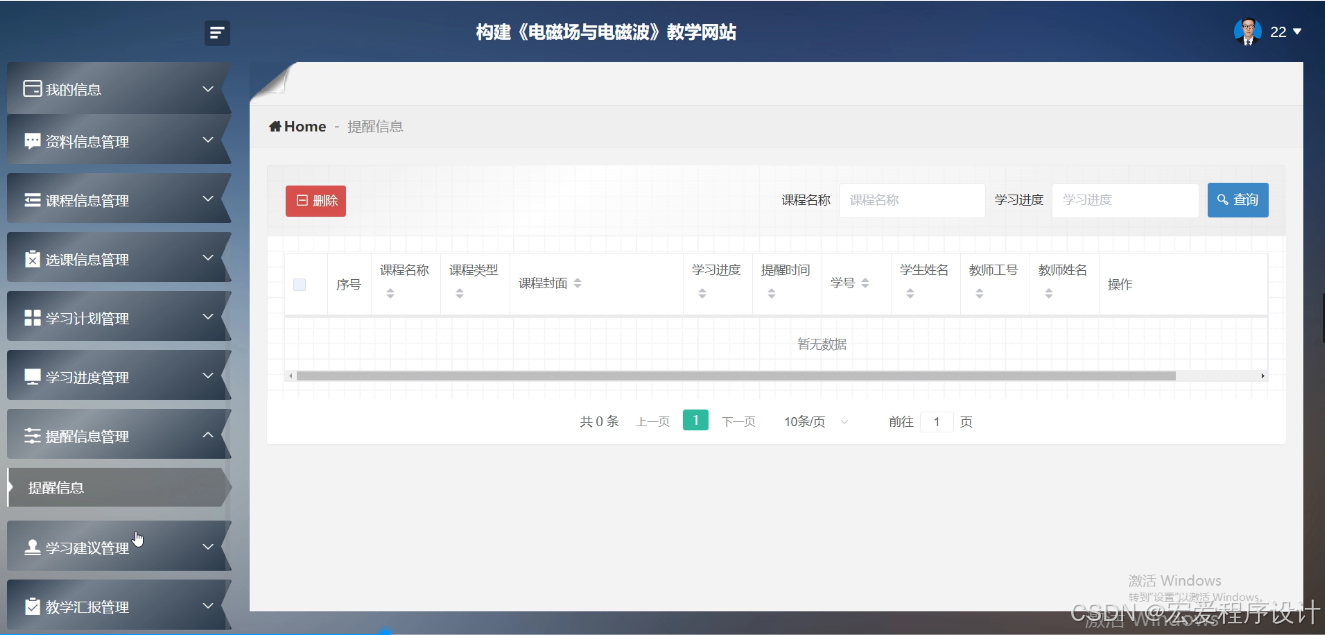
Task: Click the 操作 column header
Action: [1120, 284]
